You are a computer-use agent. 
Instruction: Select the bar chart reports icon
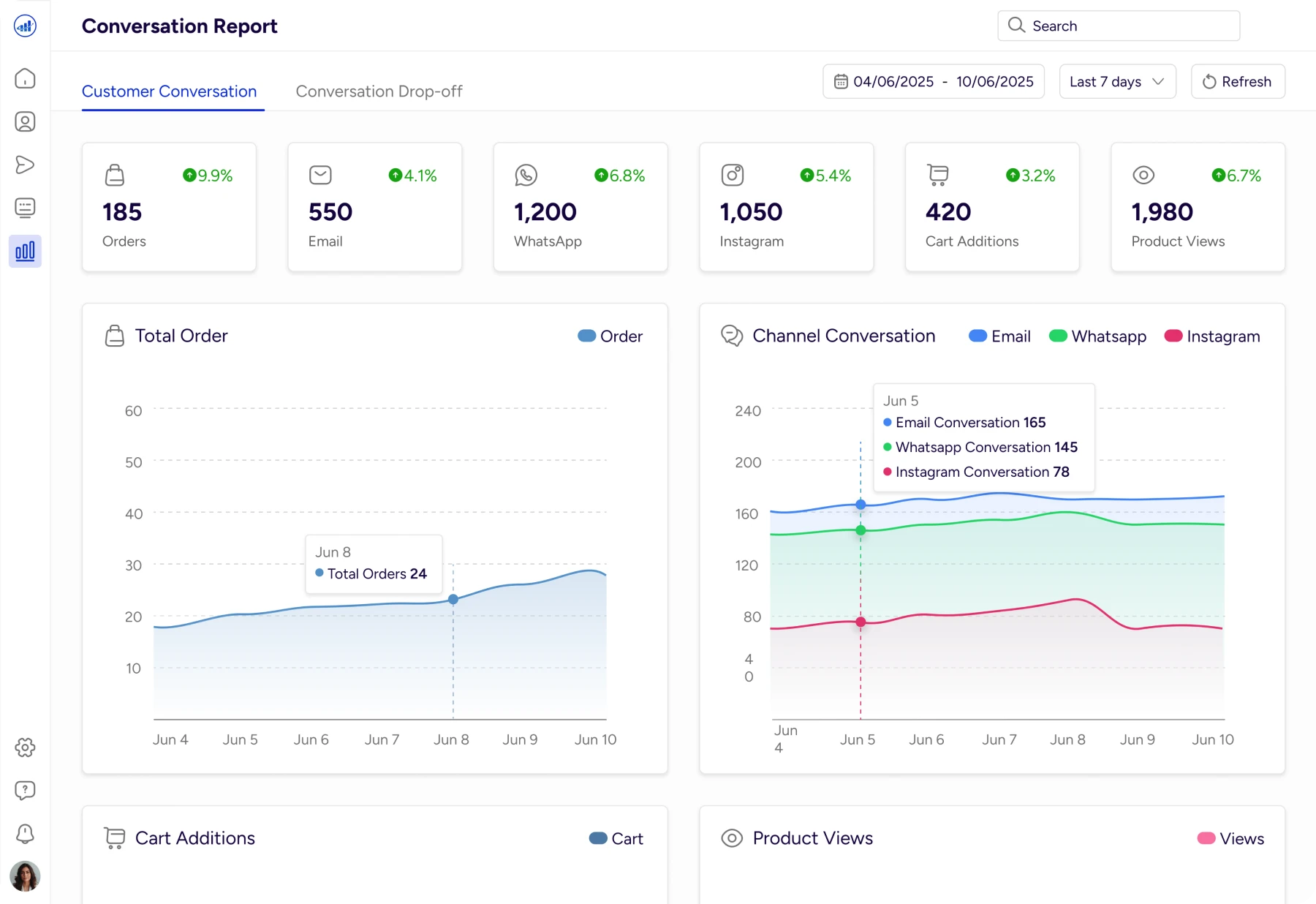[x=25, y=252]
